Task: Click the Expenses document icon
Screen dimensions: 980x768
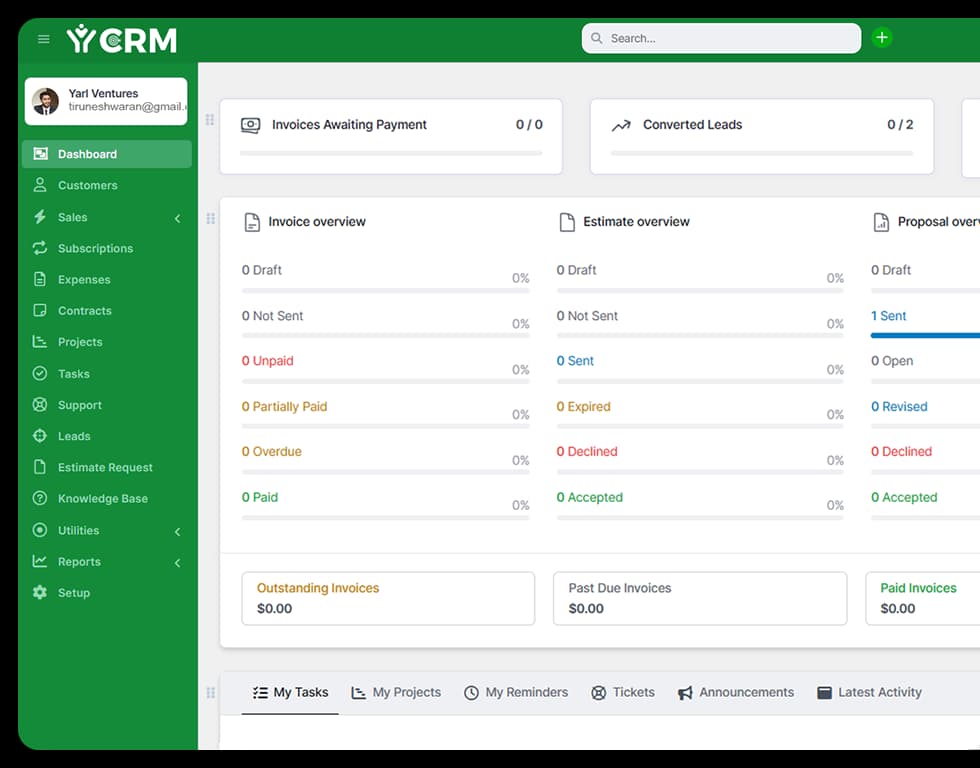Action: tap(40, 279)
